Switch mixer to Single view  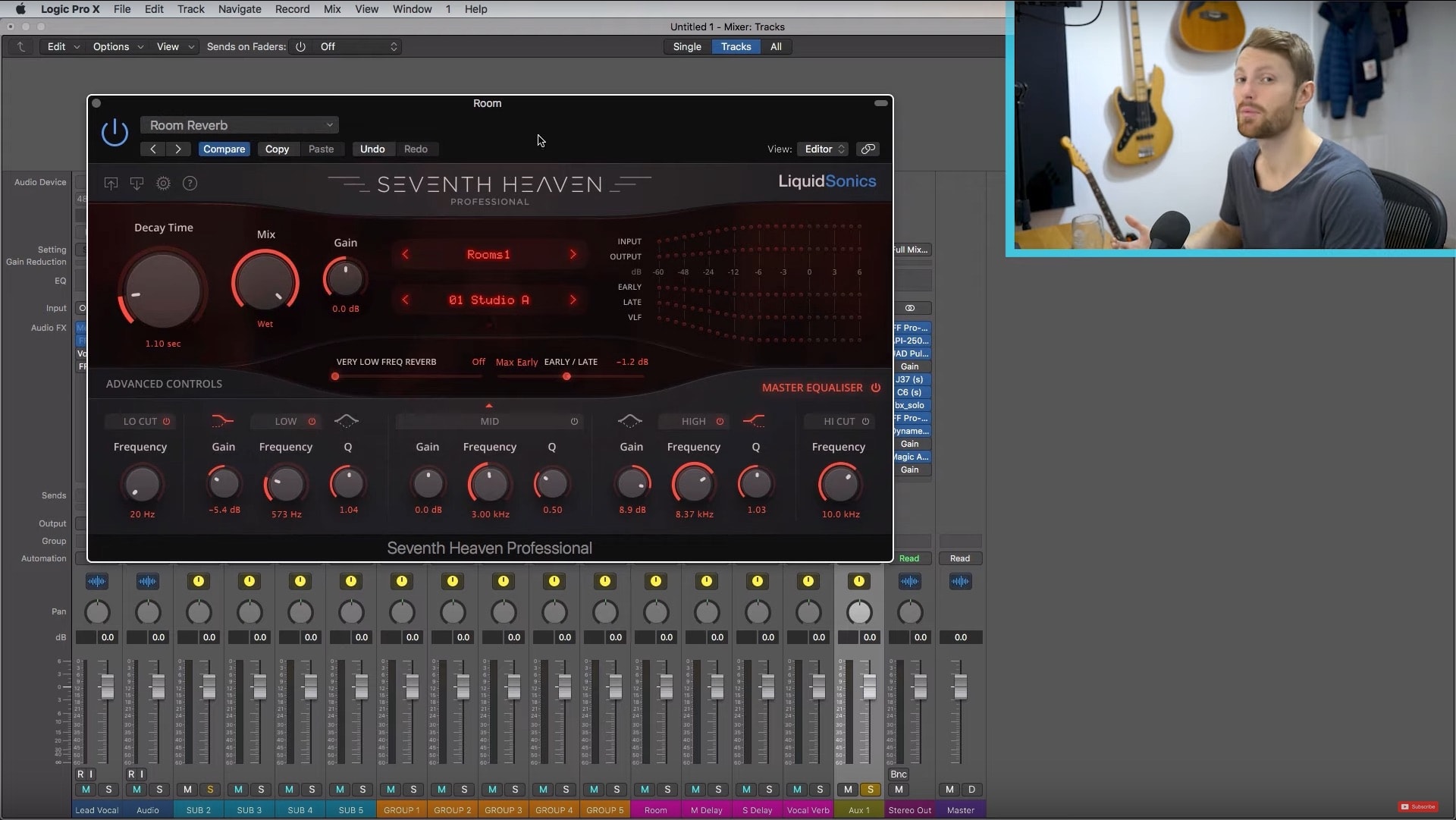point(687,47)
